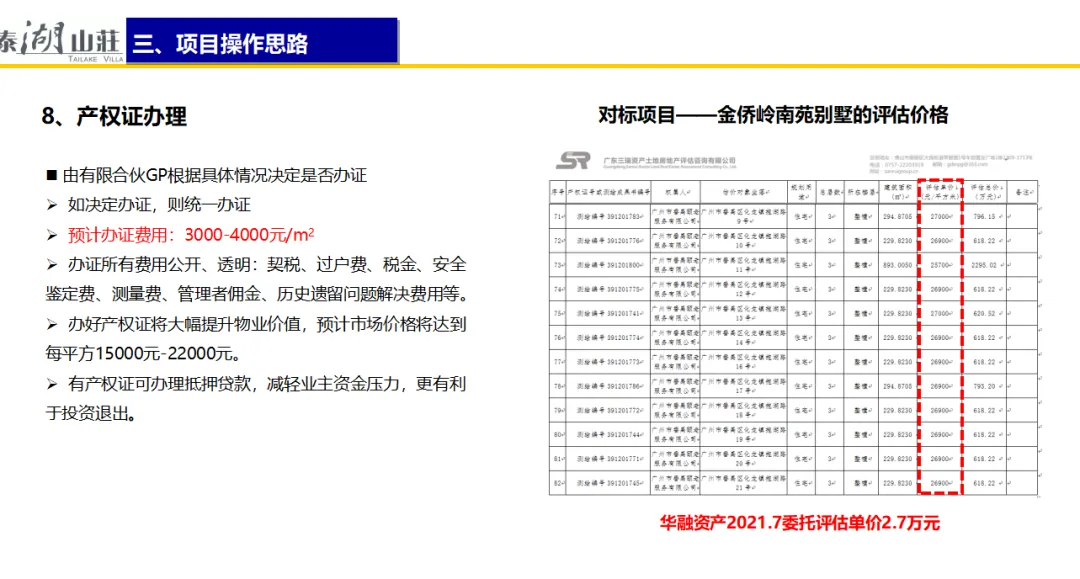
Task: Click the 泰湖山莊 Tailake Villa logo
Action: (62, 41)
